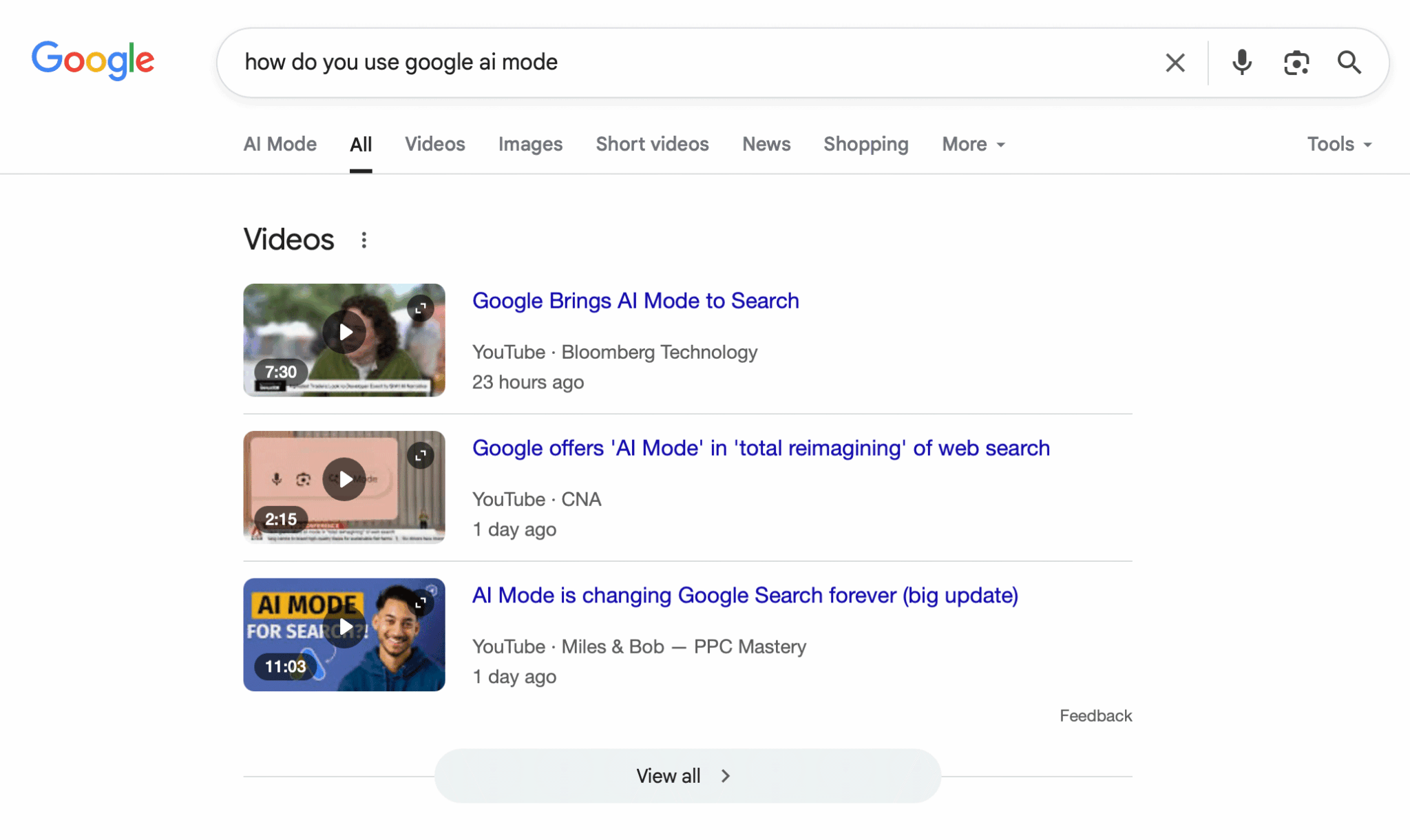Open the Videos section three-dot menu
1410x840 pixels.
pyautogui.click(x=364, y=240)
